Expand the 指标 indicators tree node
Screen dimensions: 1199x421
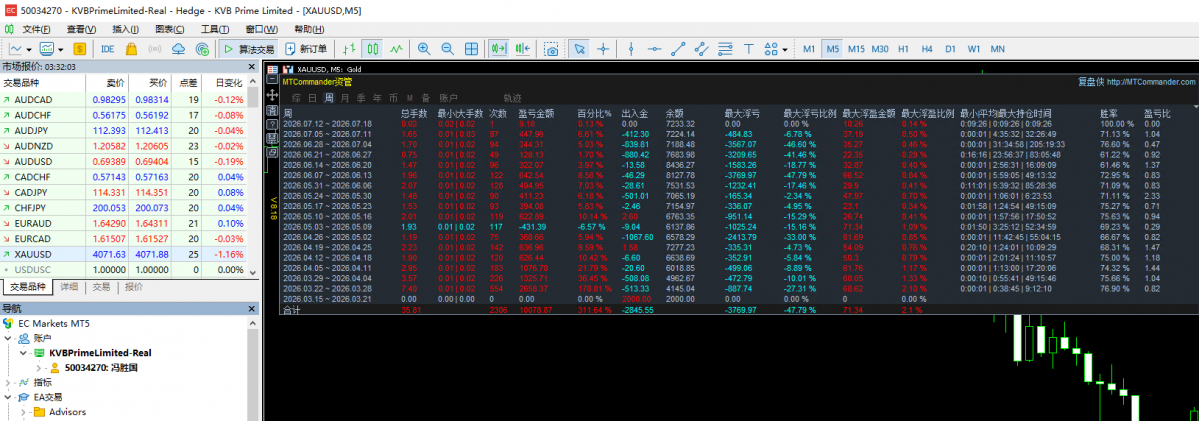pyautogui.click(x=8, y=382)
